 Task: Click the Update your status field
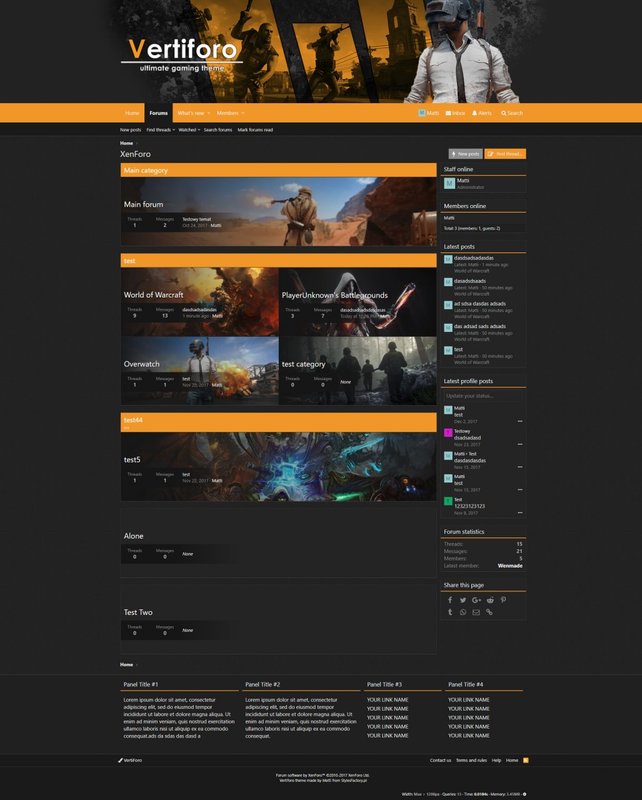pos(483,396)
